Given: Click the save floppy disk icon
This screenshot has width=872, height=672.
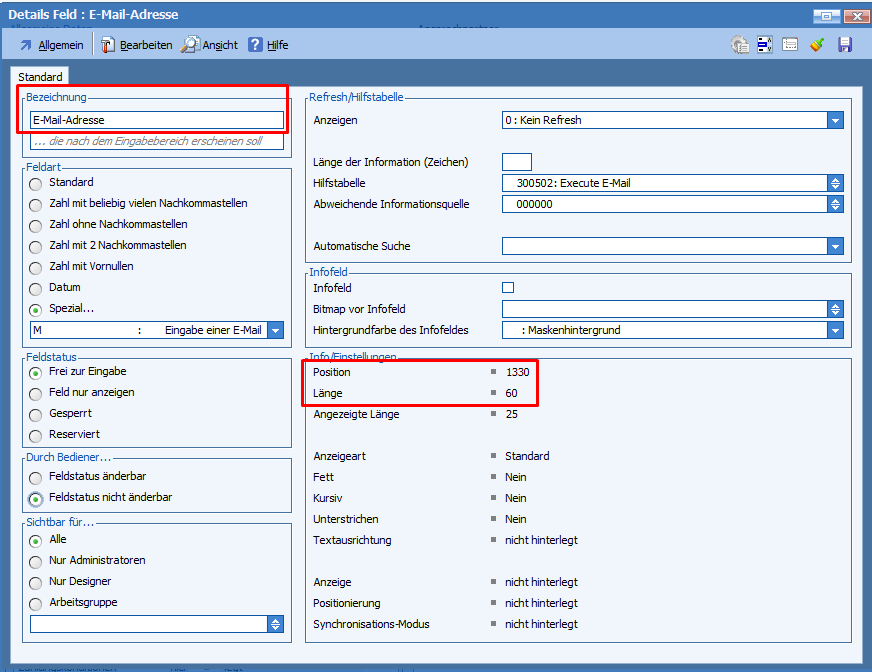Looking at the screenshot, I should point(844,45).
